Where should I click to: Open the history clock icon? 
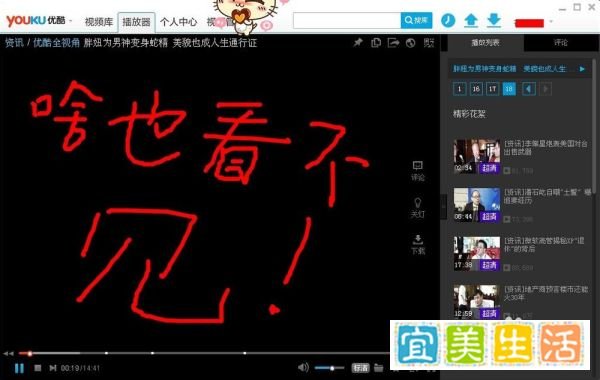pos(448,20)
